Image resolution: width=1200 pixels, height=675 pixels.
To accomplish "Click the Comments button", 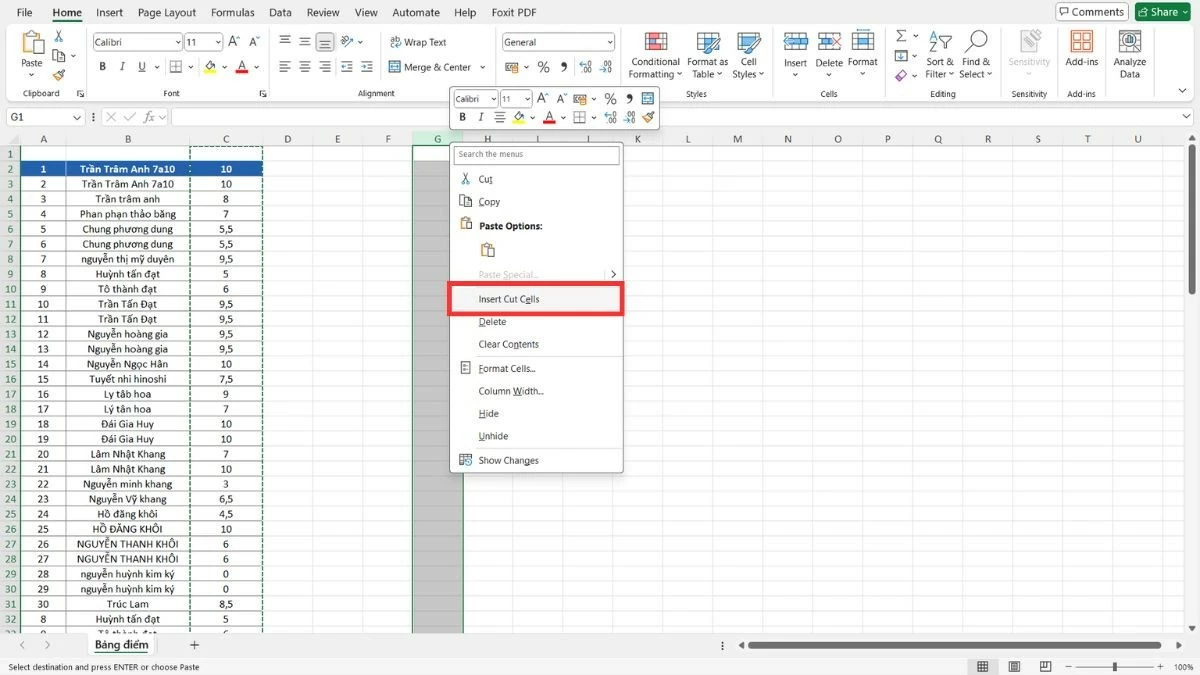I will click(1091, 11).
